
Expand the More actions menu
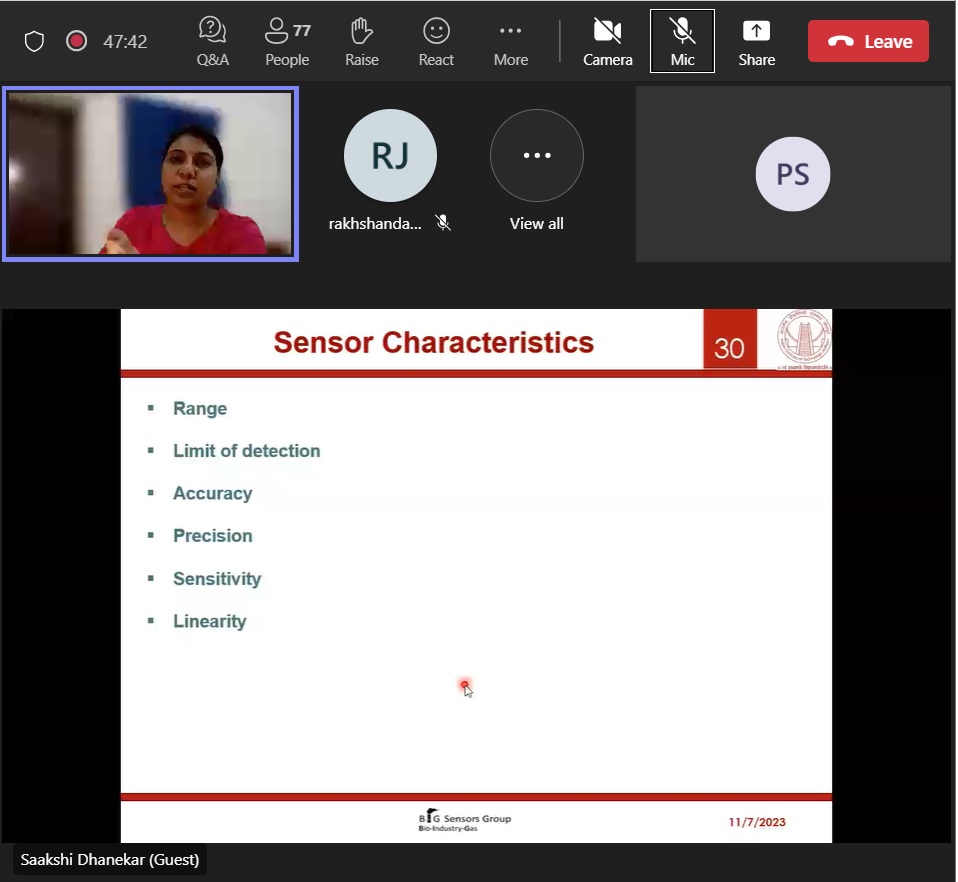510,42
